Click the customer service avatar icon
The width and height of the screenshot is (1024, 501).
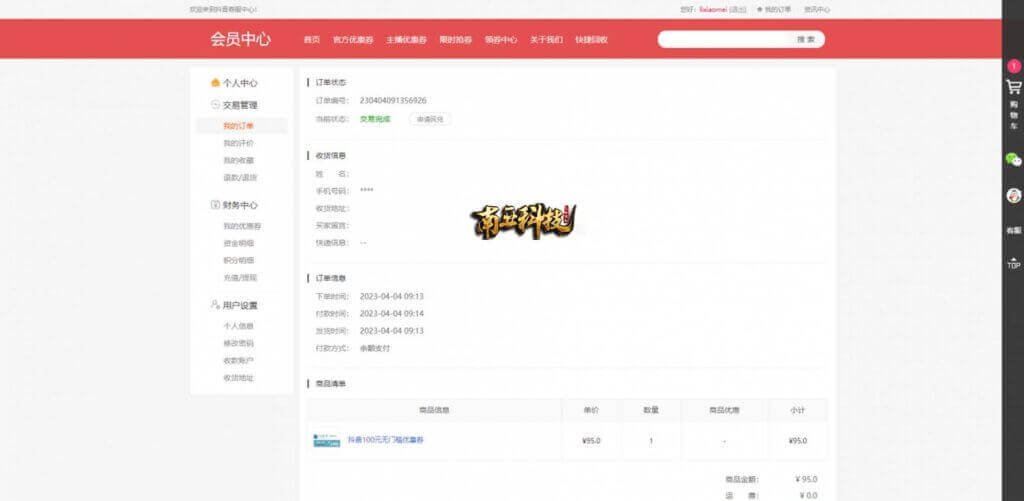1013,195
